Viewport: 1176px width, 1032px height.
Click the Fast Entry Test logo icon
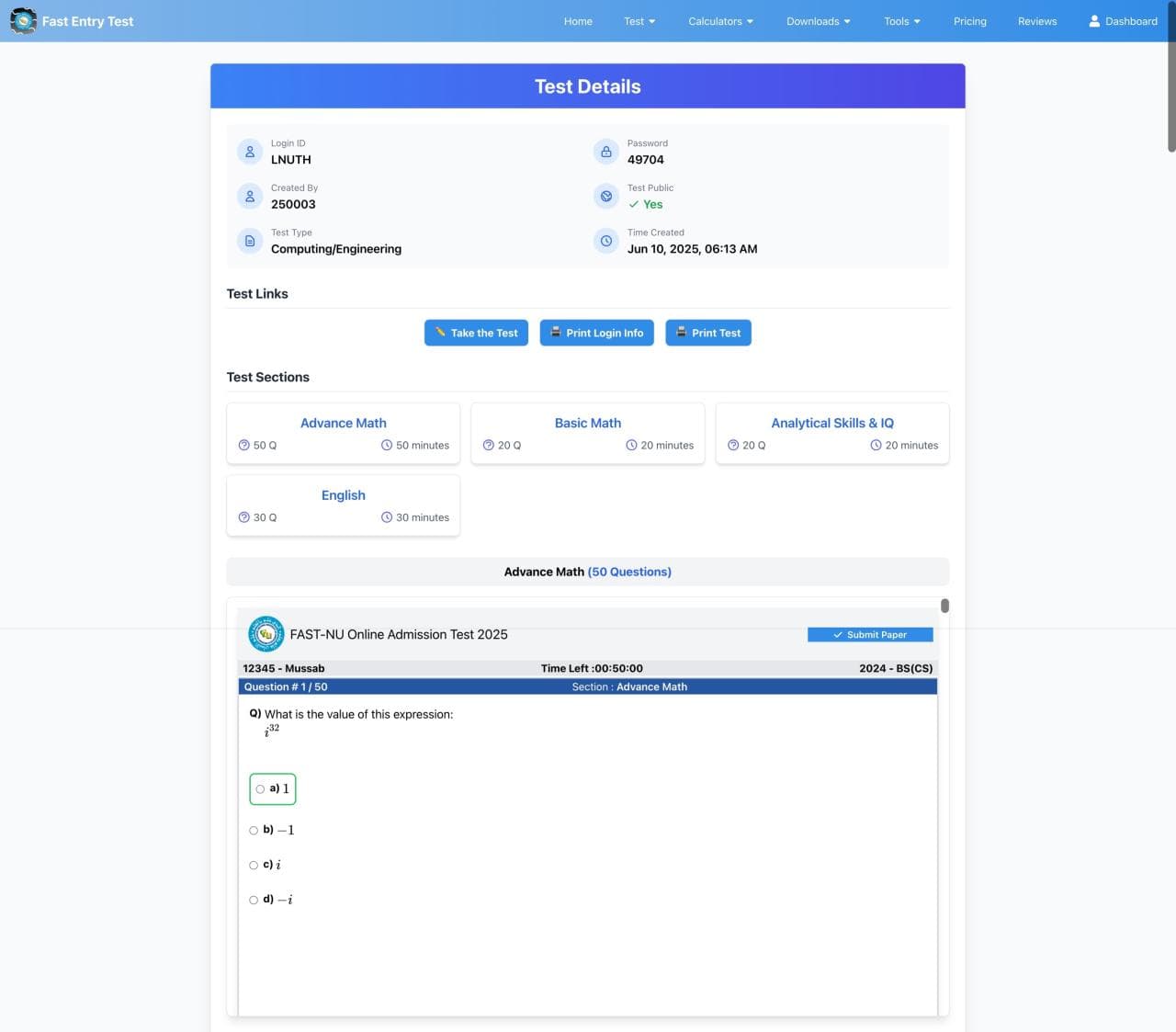(23, 20)
